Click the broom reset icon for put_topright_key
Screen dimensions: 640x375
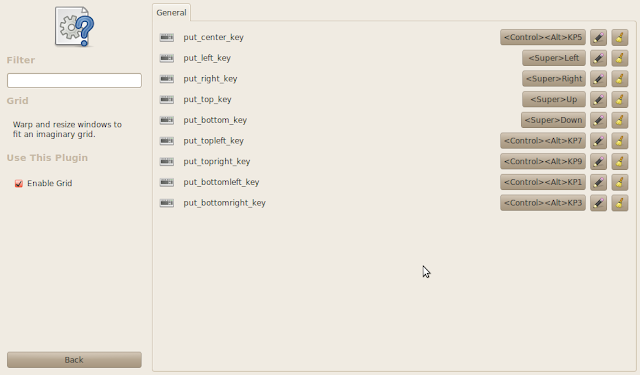tap(620, 162)
